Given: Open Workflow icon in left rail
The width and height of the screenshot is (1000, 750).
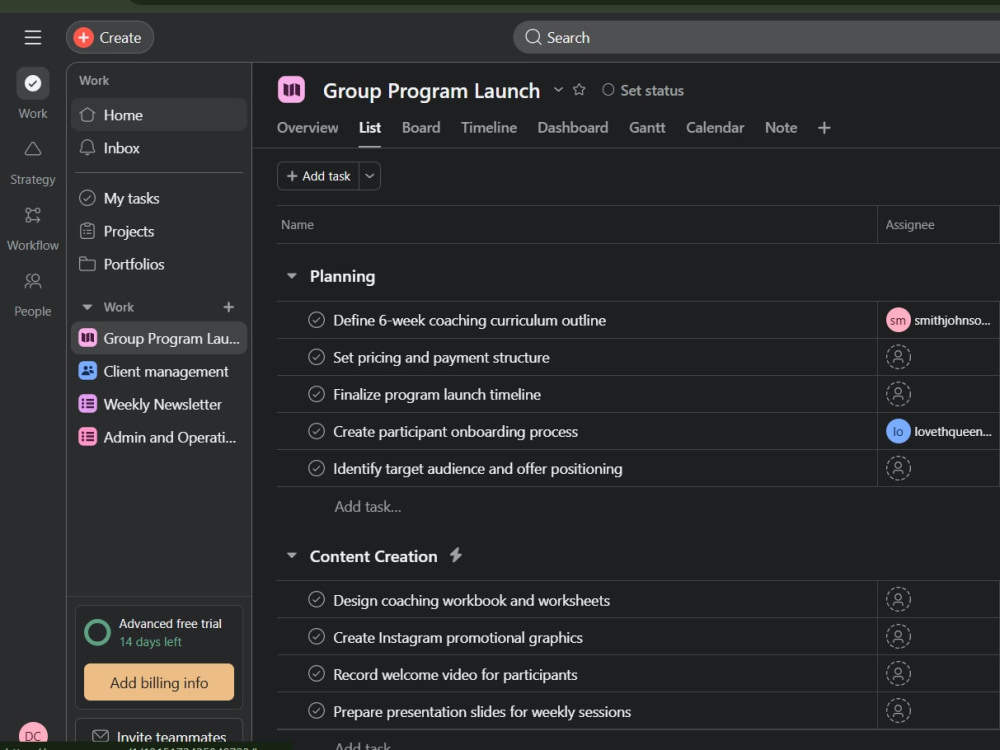Looking at the screenshot, I should (33, 215).
